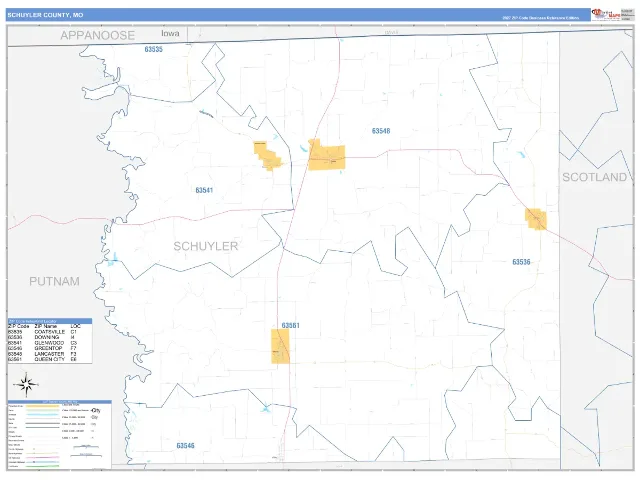
Task: Click the 63546 ZIP code label on the map
Action: coord(185,446)
